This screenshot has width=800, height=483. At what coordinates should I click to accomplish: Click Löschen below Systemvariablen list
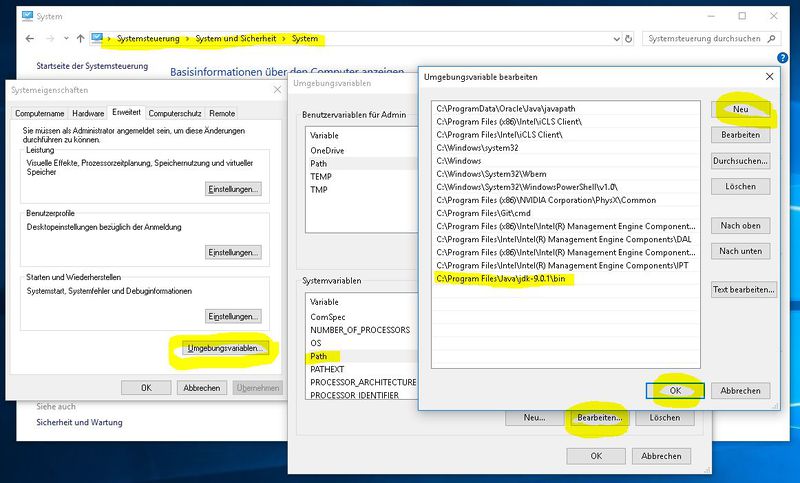coord(665,417)
